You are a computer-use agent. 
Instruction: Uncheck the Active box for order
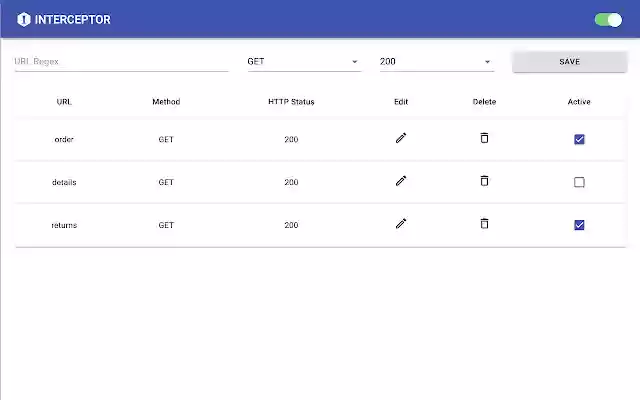pyautogui.click(x=579, y=139)
